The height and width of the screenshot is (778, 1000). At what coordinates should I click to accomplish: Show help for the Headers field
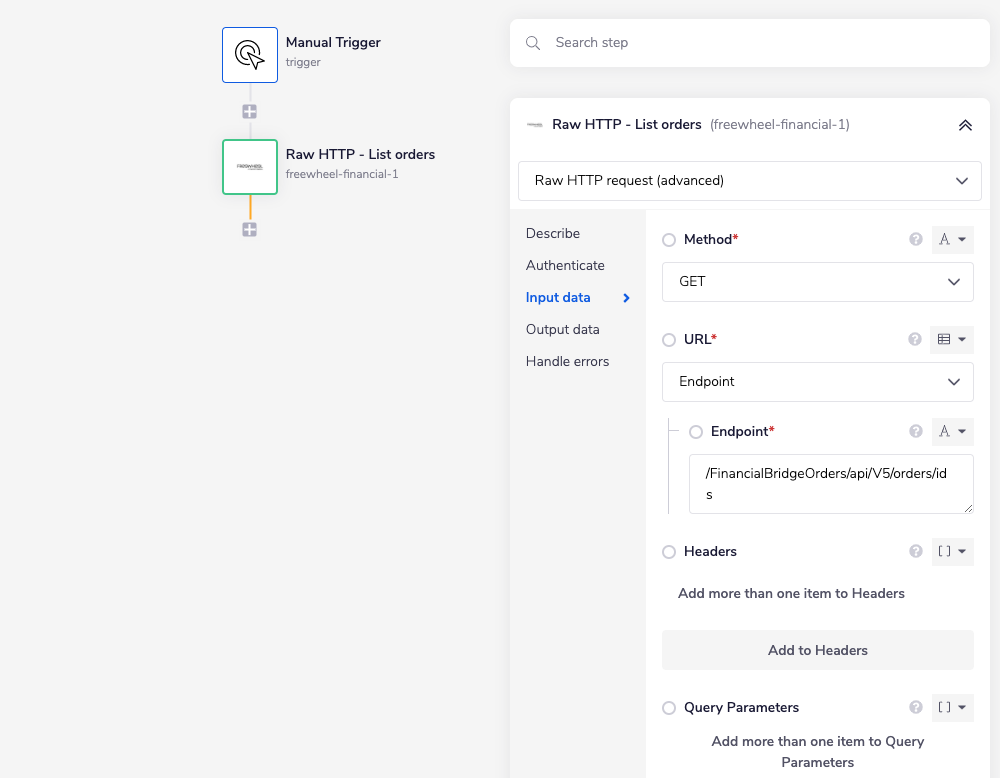tap(915, 552)
